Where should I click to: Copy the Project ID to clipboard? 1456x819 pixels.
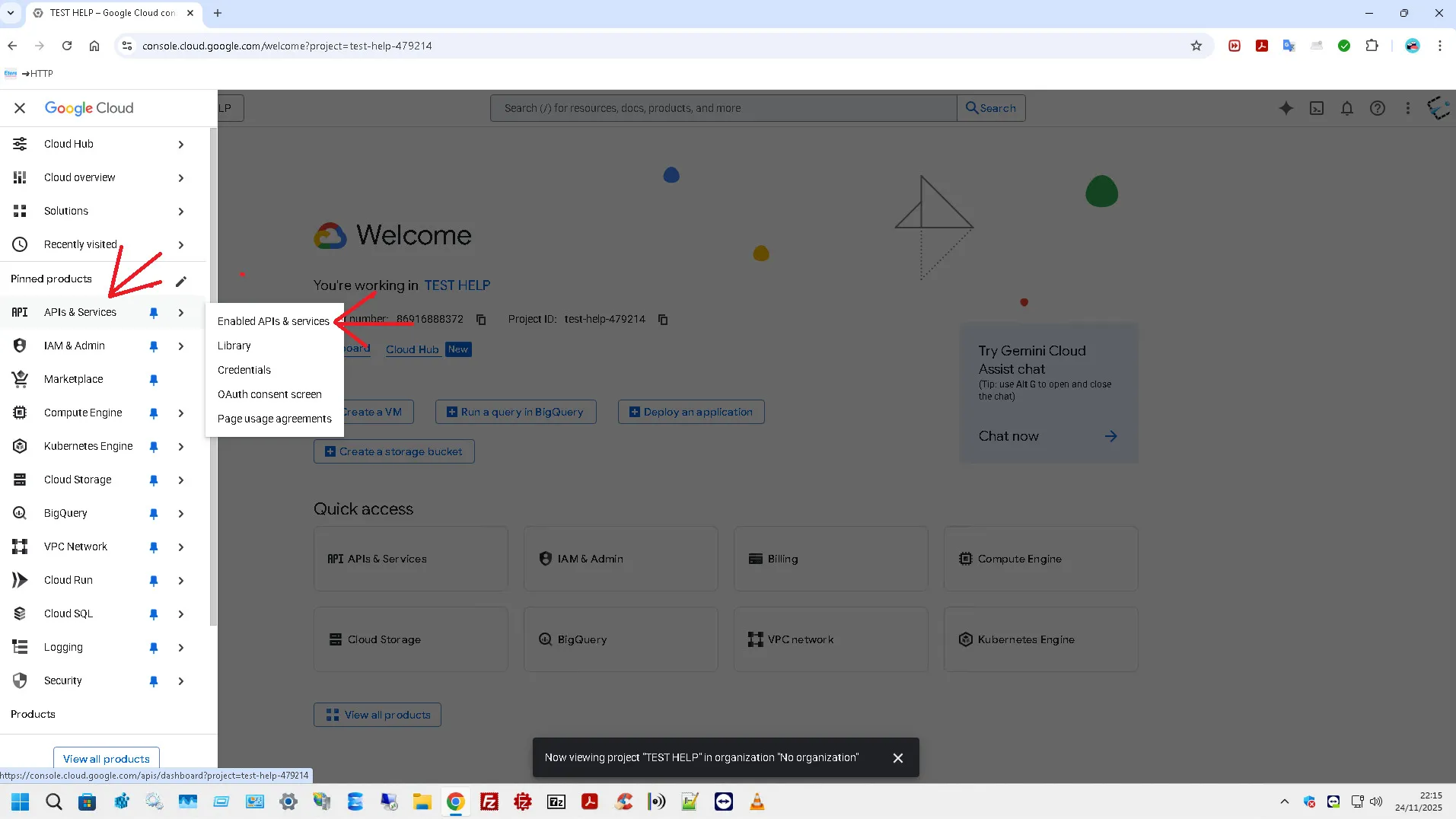[x=663, y=320]
